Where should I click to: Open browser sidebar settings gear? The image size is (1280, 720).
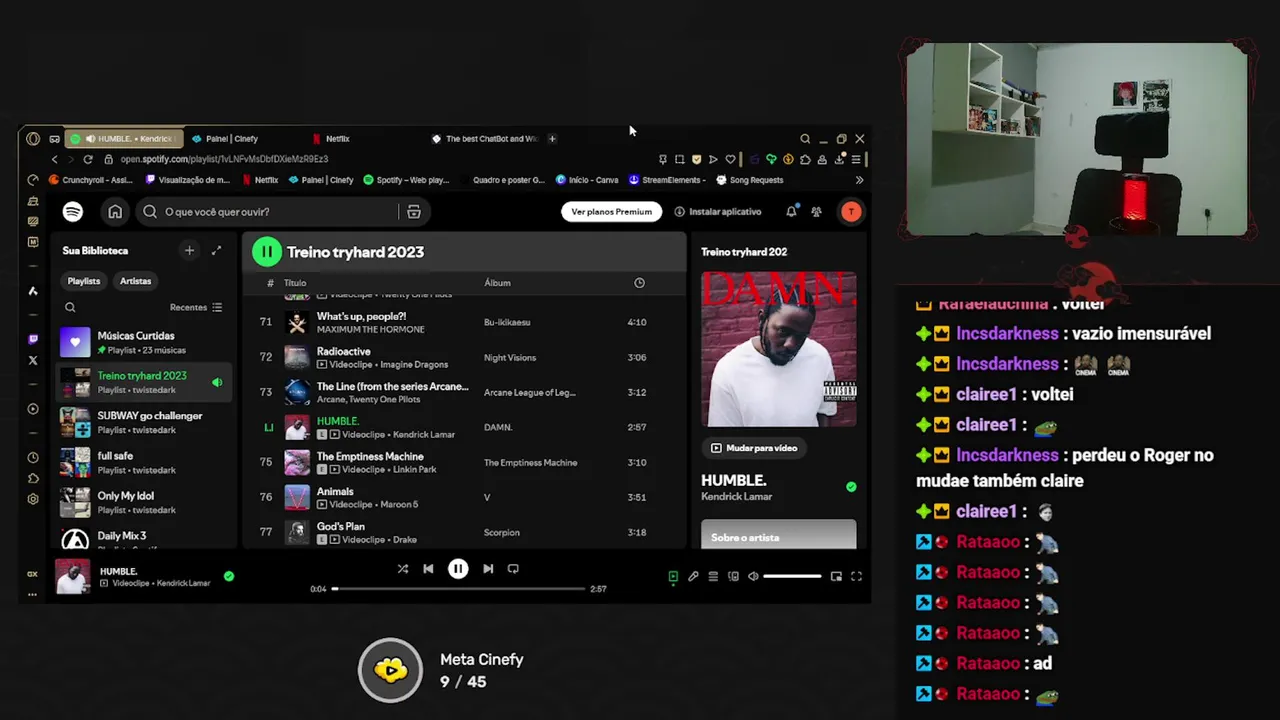(x=33, y=499)
